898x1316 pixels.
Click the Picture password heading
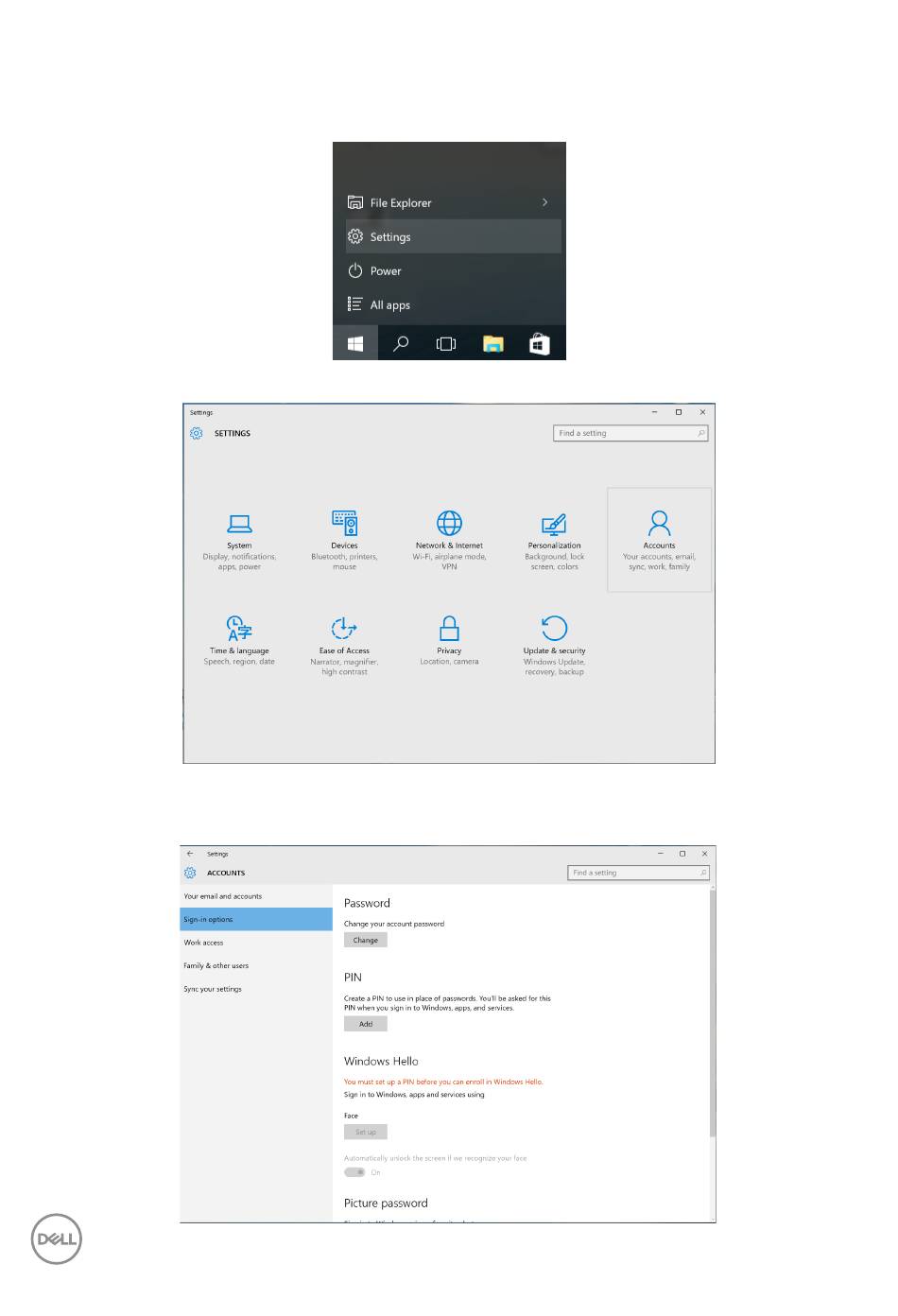tap(386, 1203)
